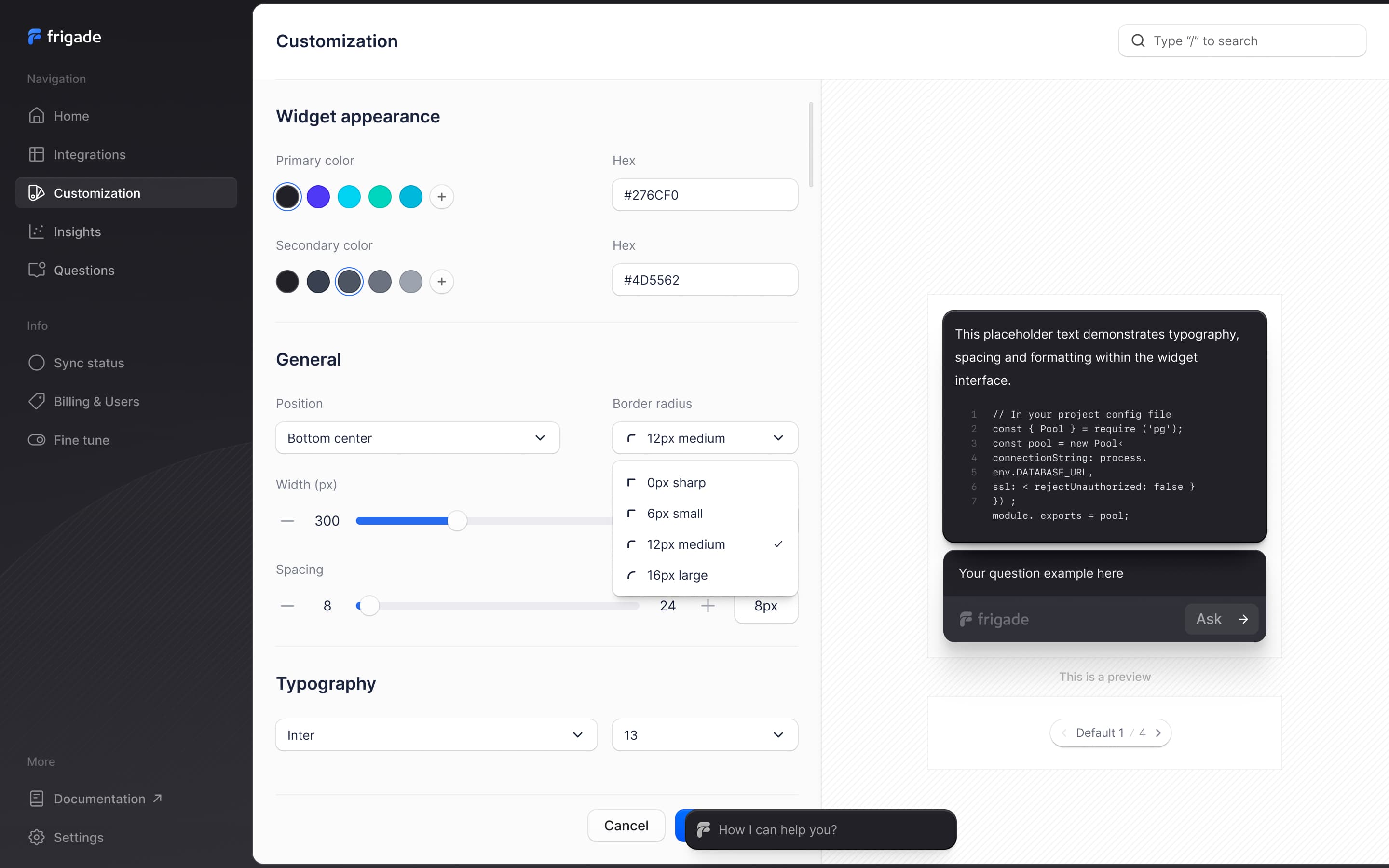
Task: Go to next preview with right chevron
Action: coord(1158,733)
